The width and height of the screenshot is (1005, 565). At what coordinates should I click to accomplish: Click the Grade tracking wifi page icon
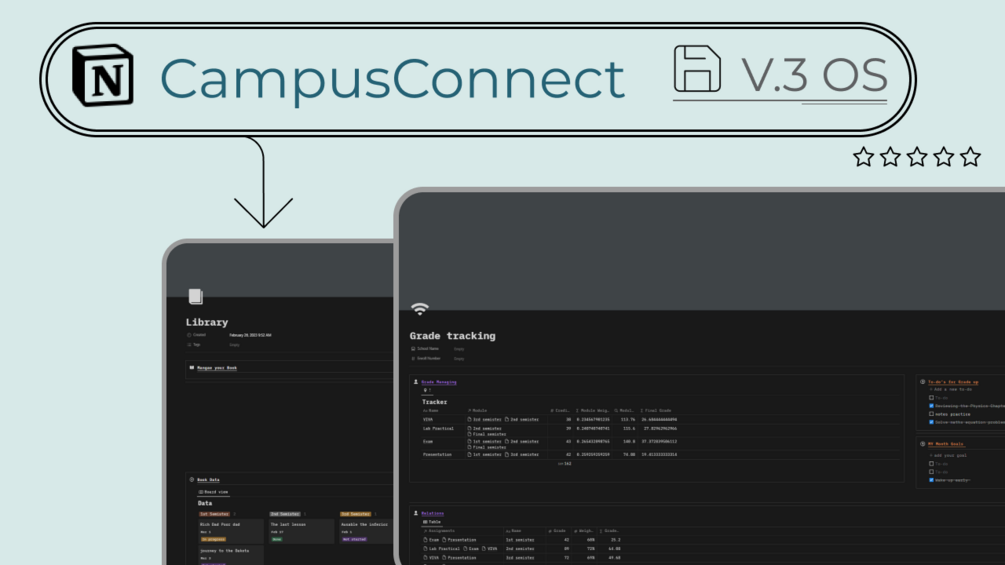(x=420, y=309)
